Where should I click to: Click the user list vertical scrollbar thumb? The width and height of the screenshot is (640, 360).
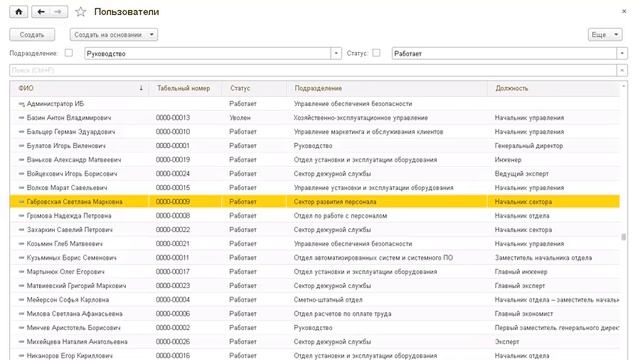pyautogui.click(x=623, y=237)
